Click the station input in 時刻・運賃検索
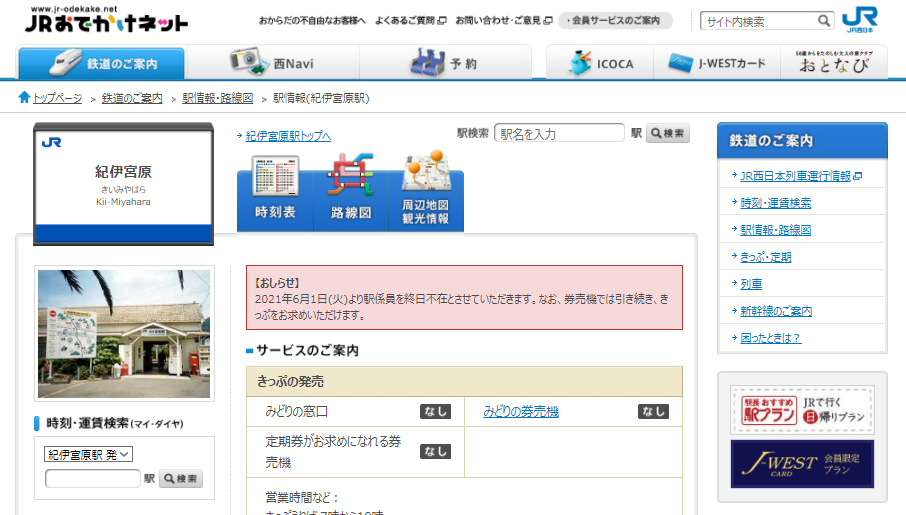The height and width of the screenshot is (515, 906). [x=92, y=479]
